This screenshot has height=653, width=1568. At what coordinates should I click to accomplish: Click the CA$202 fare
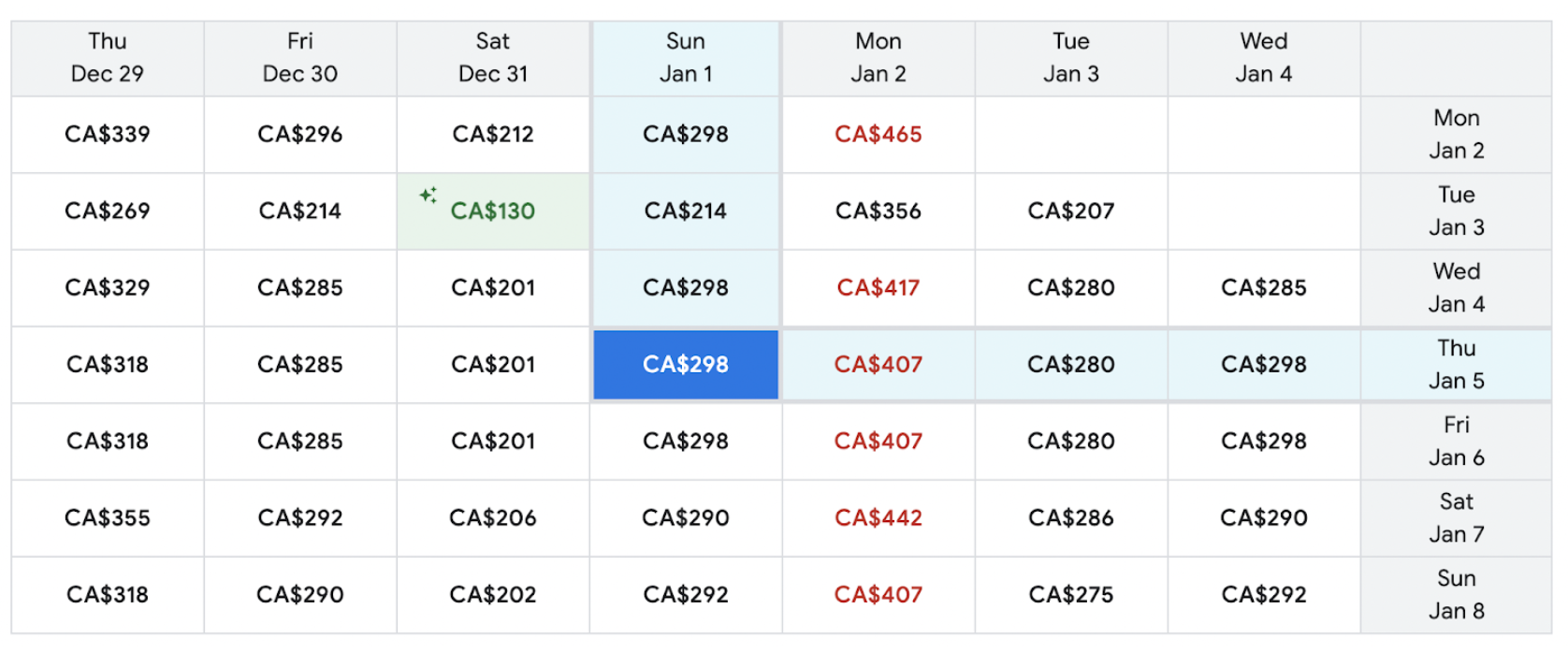[493, 595]
